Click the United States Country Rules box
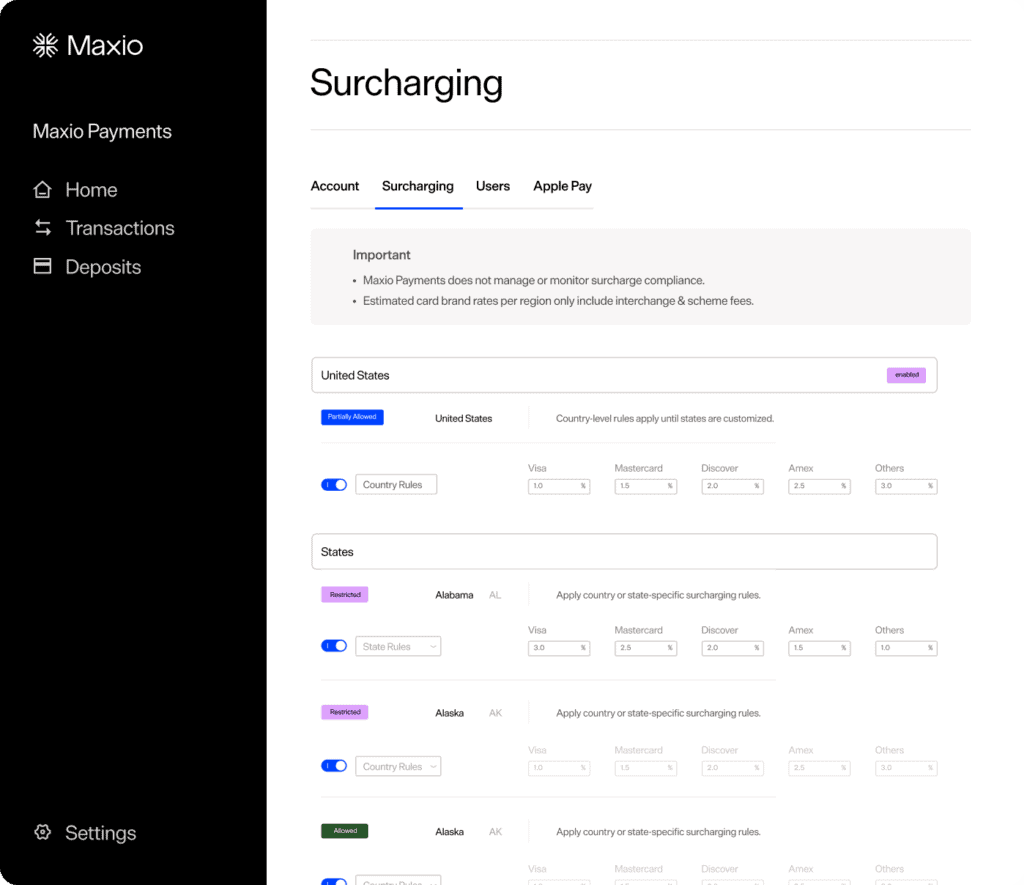The image size is (1024, 885). (x=396, y=485)
